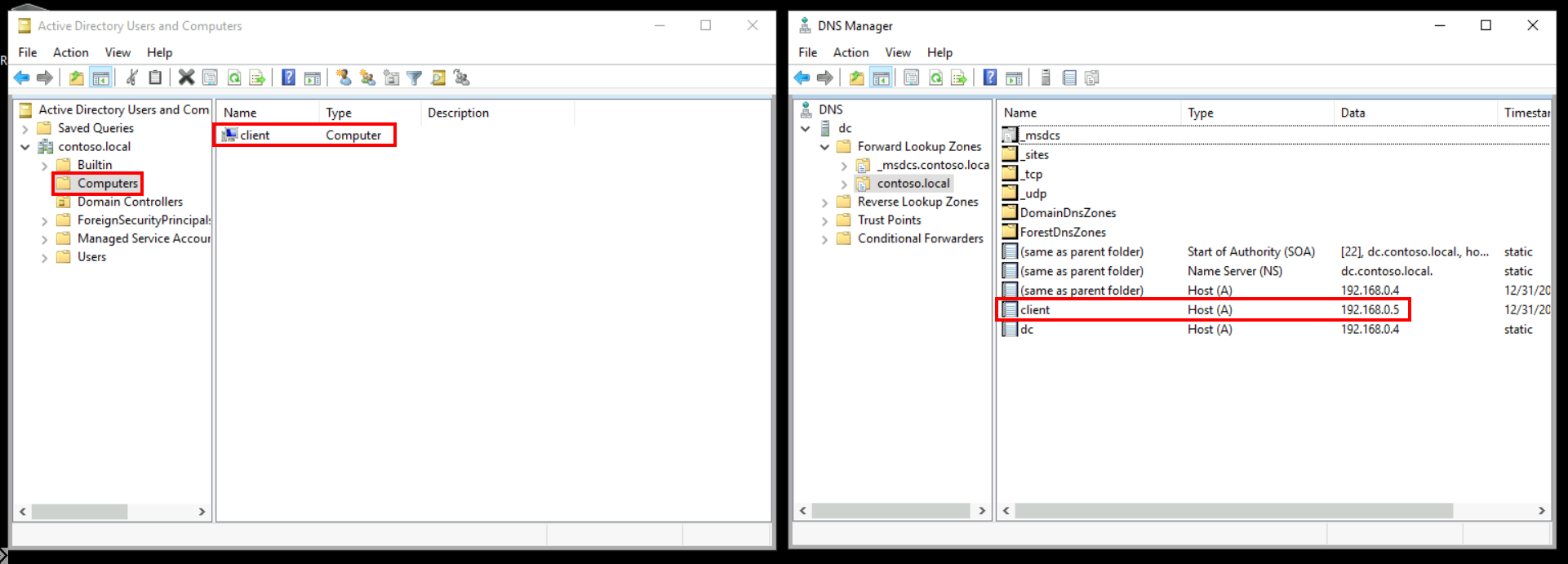The width and height of the screenshot is (1568, 564).
Task: Click Refresh icon in Active Directory toolbar
Action: tap(234, 78)
